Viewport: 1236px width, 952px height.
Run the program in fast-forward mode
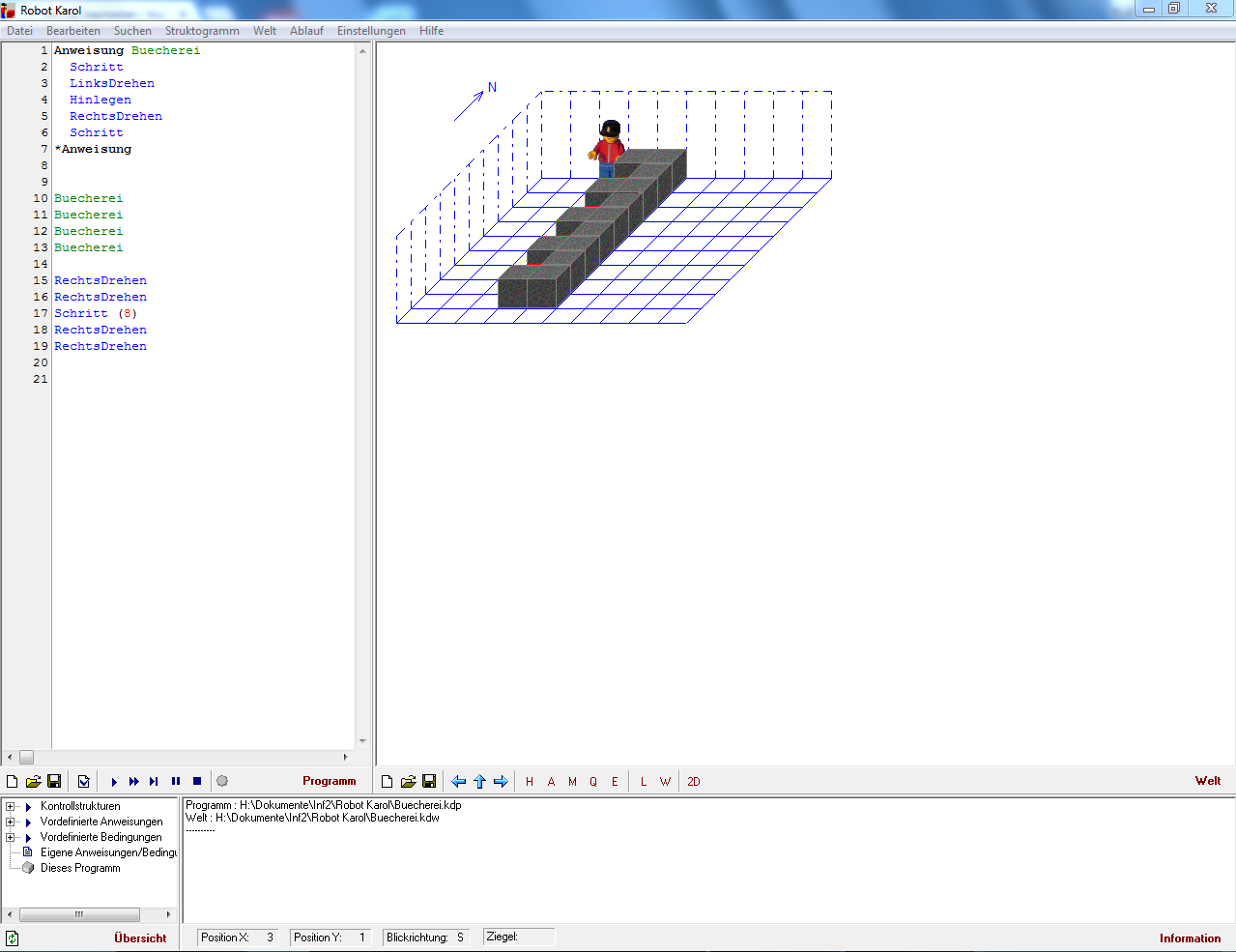134,782
